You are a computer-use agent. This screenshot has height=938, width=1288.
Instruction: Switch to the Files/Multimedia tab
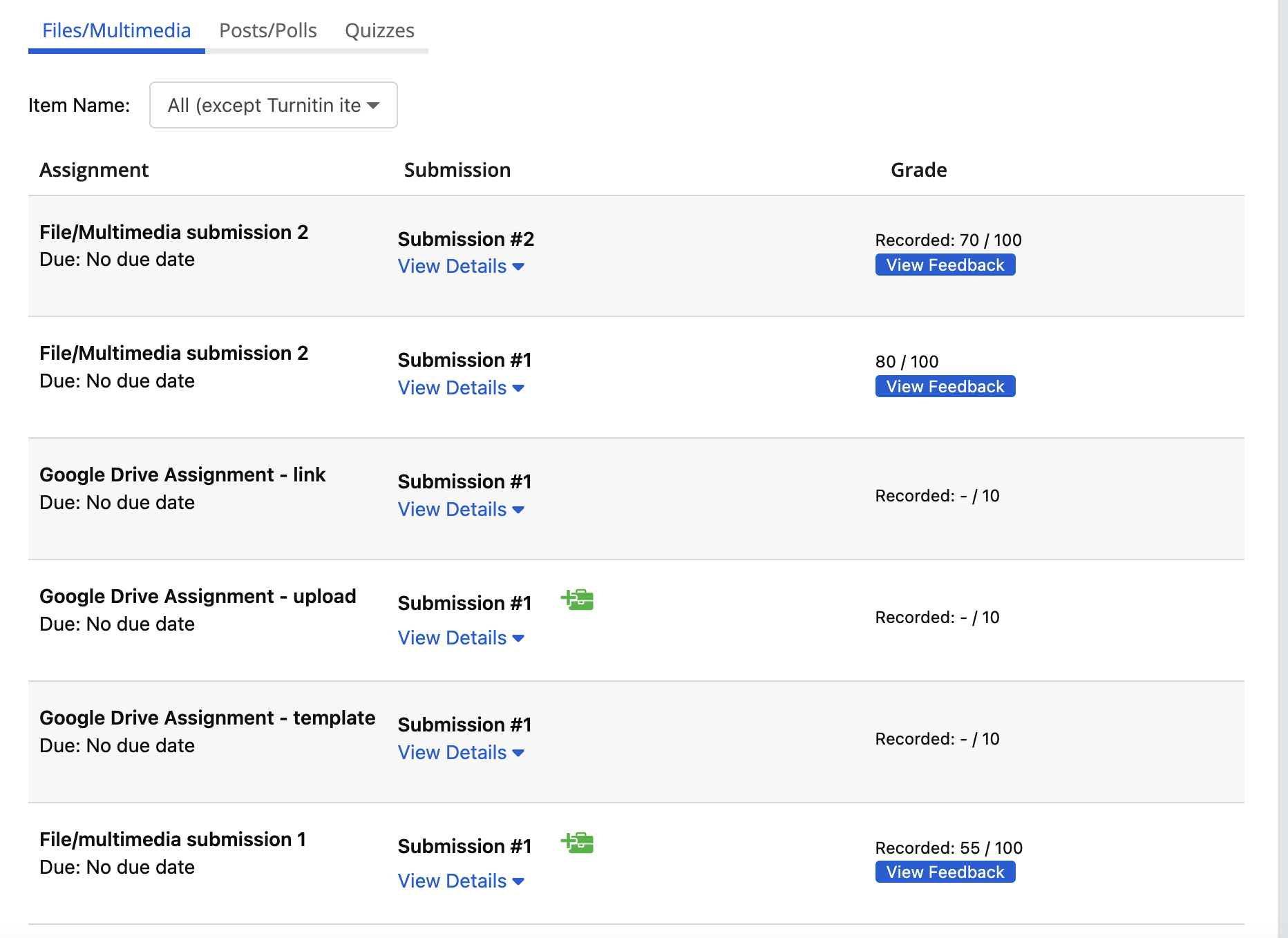tap(116, 30)
